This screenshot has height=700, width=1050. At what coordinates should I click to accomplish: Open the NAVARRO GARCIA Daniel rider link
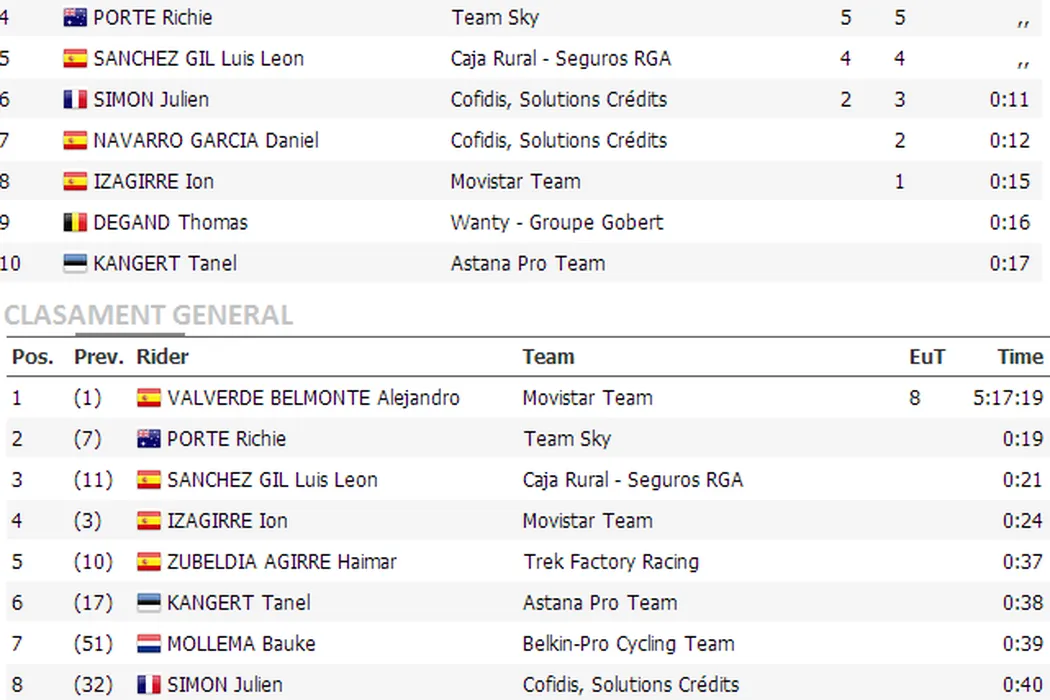click(206, 141)
